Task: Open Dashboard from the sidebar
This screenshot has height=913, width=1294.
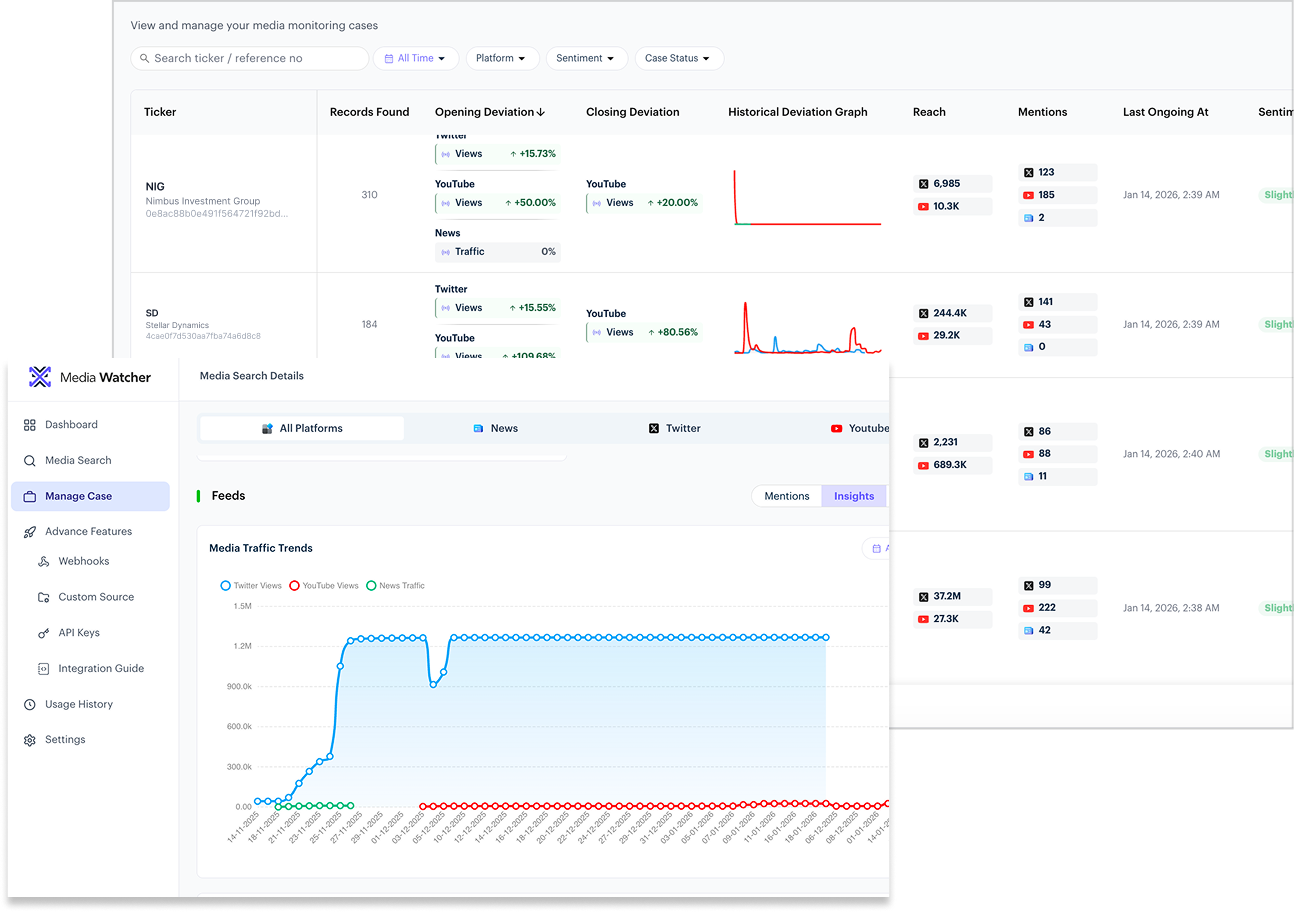Action: (71, 425)
